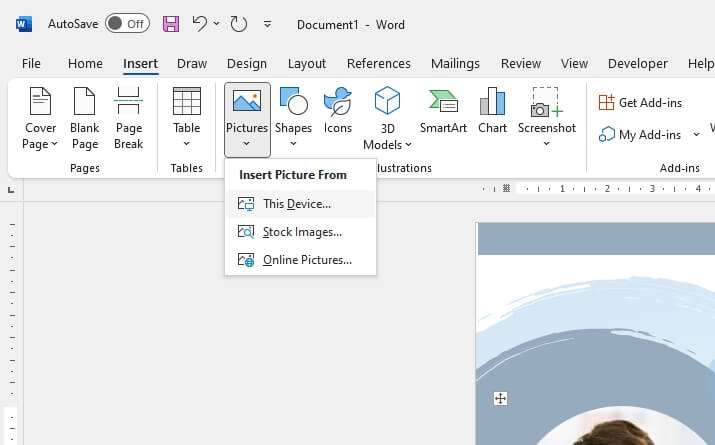
Task: Open the Cover Page gallery
Action: 40,119
